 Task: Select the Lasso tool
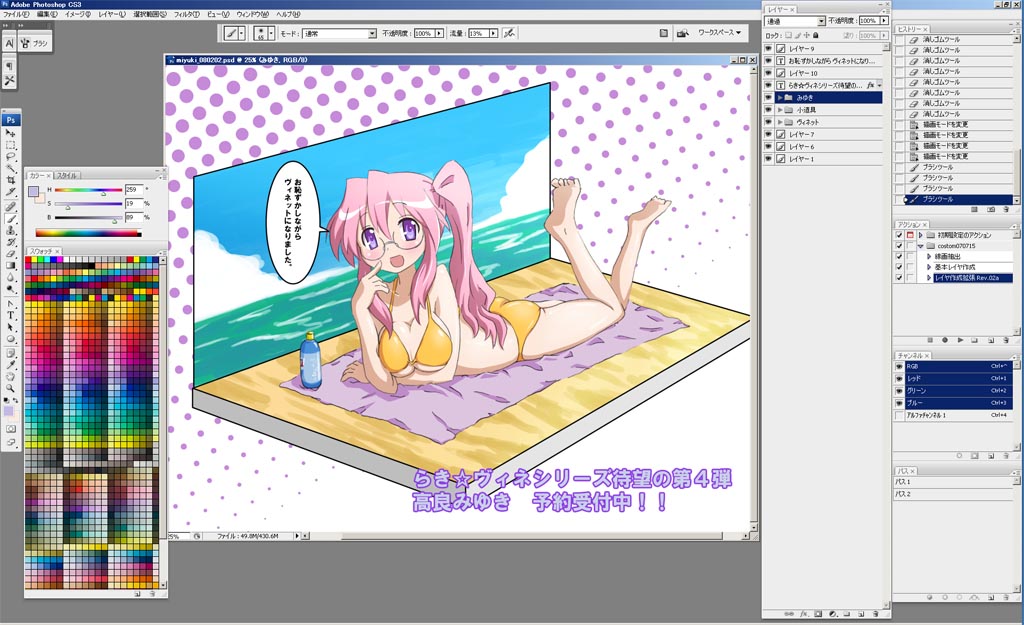click(x=10, y=157)
